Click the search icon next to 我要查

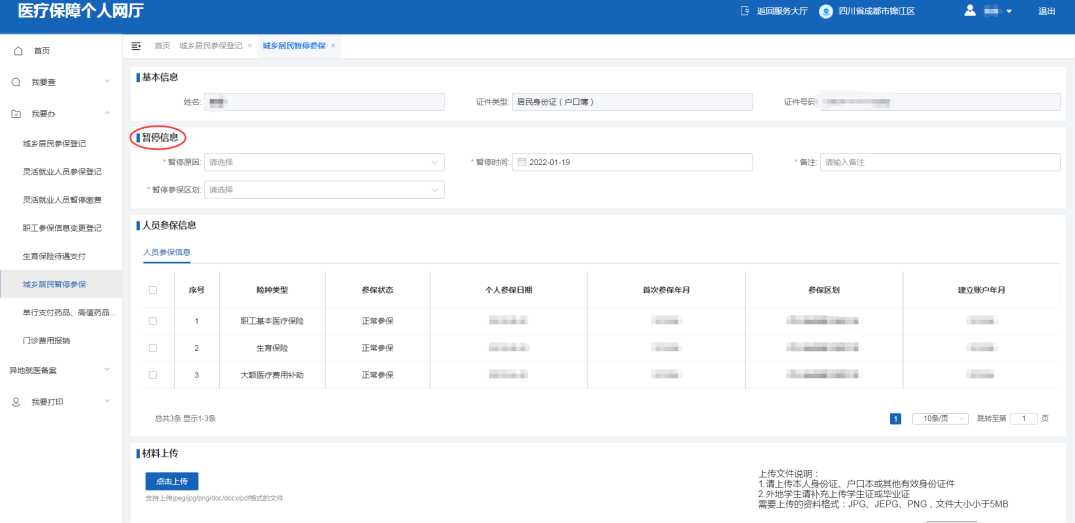click(x=16, y=82)
